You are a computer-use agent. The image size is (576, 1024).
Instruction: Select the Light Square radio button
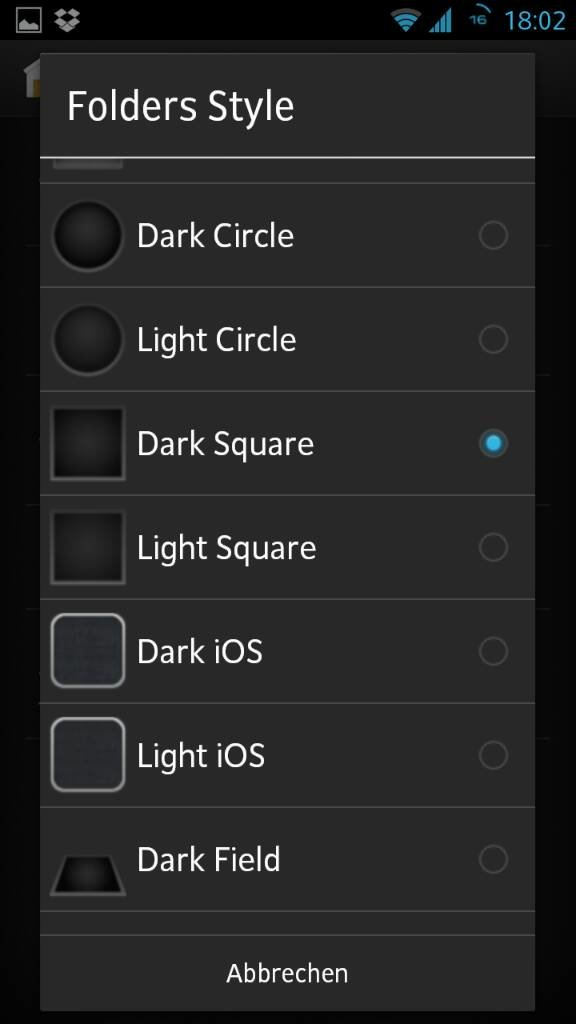click(493, 547)
